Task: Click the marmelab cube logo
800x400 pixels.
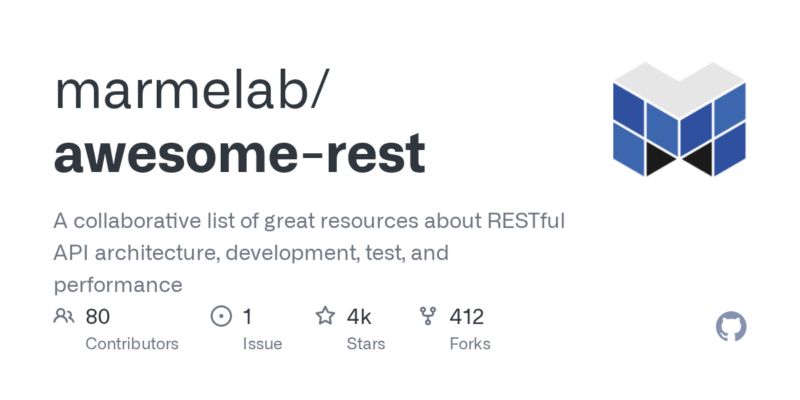Action: [680, 119]
